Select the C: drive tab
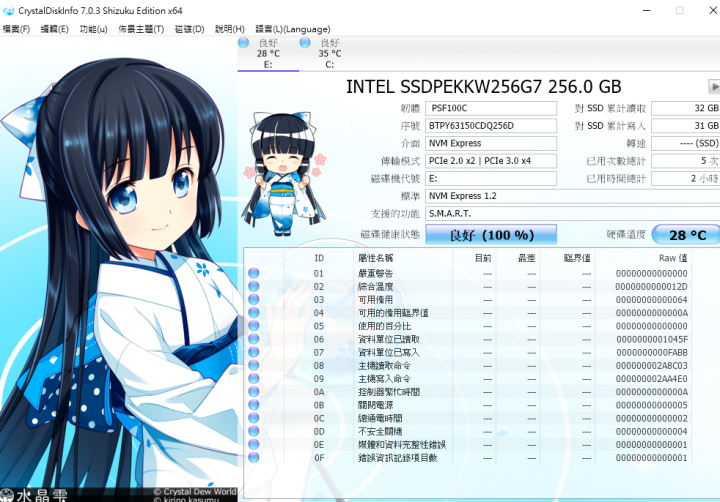720x502 pixels. pos(330,54)
